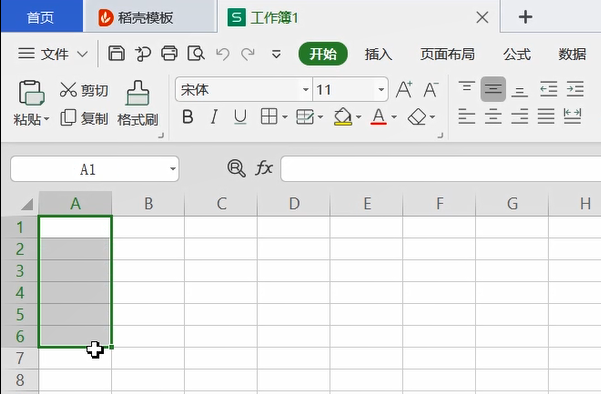601x394 pixels.
Task: Open the font size 11 dropdown
Action: click(381, 90)
